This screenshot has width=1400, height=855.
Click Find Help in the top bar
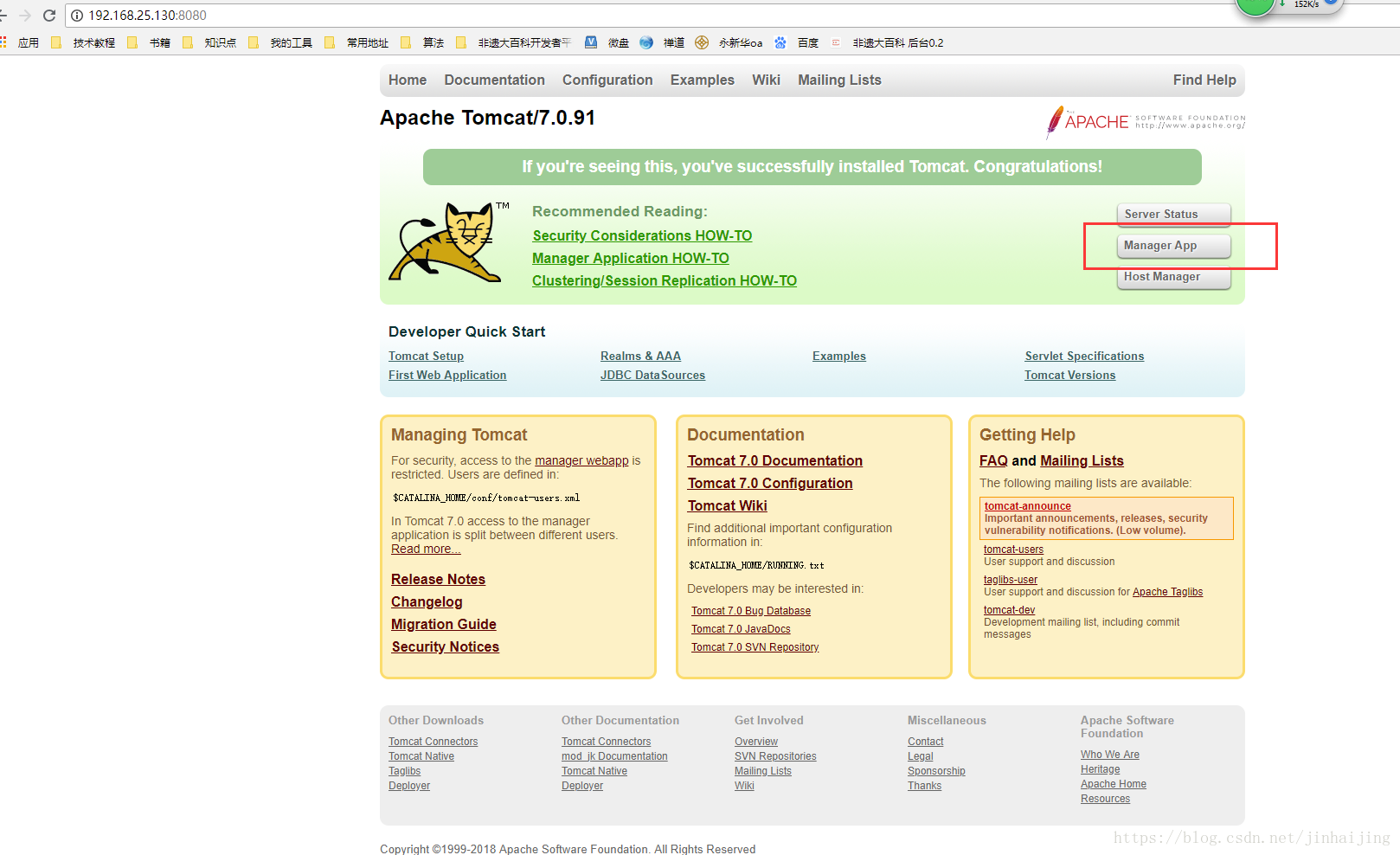click(x=1204, y=80)
